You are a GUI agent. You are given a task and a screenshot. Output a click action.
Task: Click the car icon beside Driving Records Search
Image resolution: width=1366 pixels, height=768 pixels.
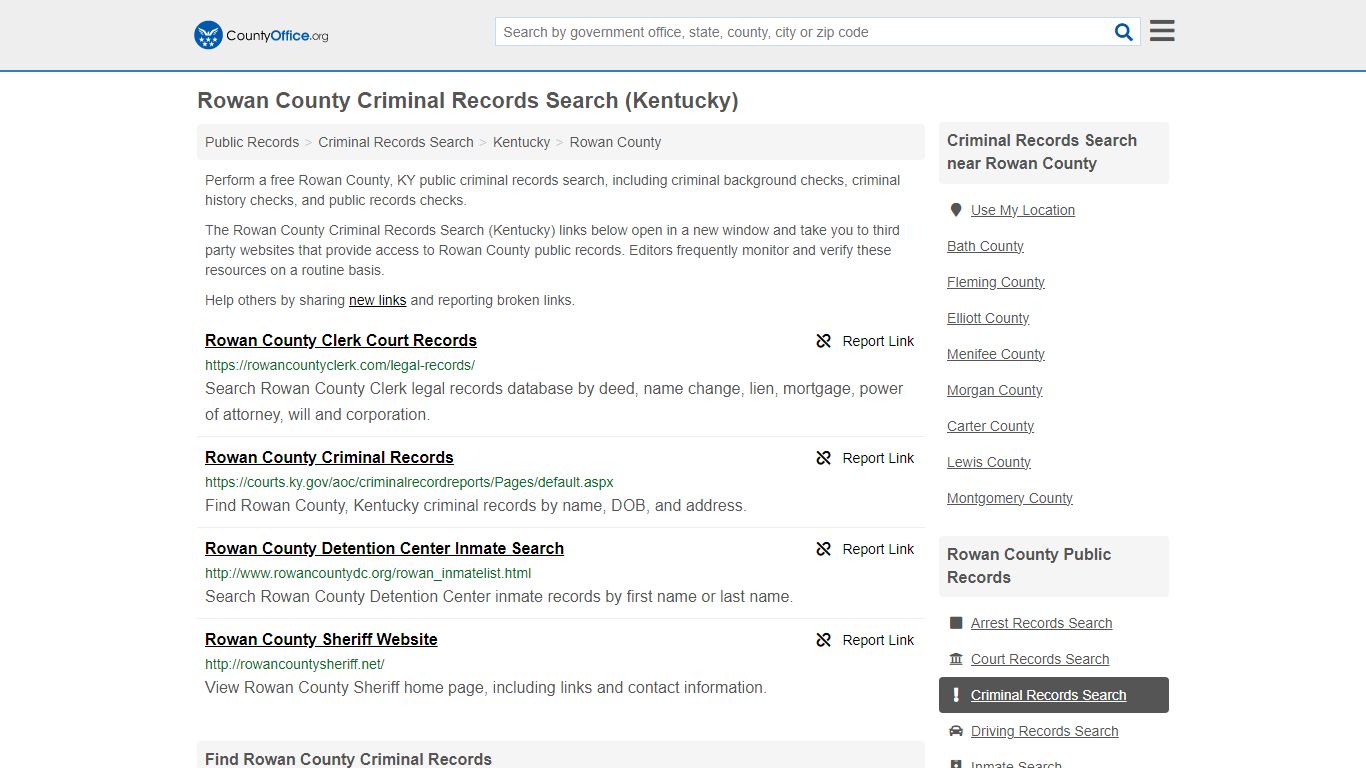click(x=956, y=731)
